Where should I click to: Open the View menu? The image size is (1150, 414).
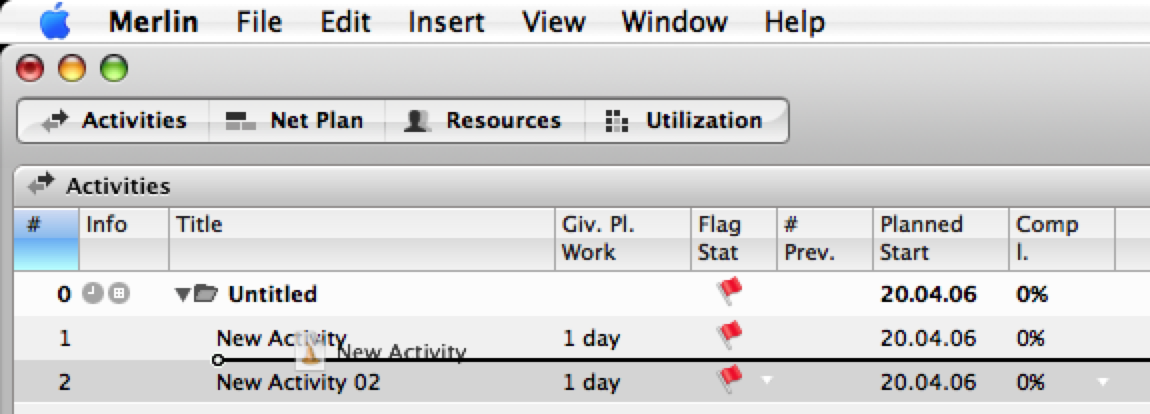point(554,22)
